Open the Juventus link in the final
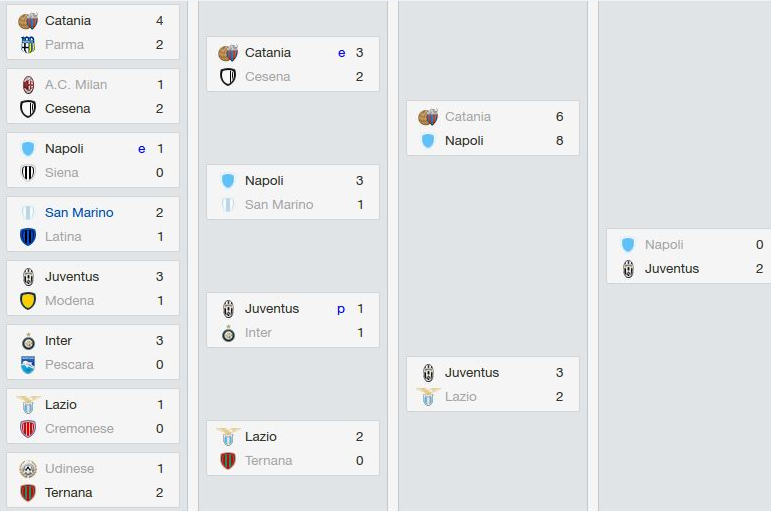 pyautogui.click(x=672, y=269)
